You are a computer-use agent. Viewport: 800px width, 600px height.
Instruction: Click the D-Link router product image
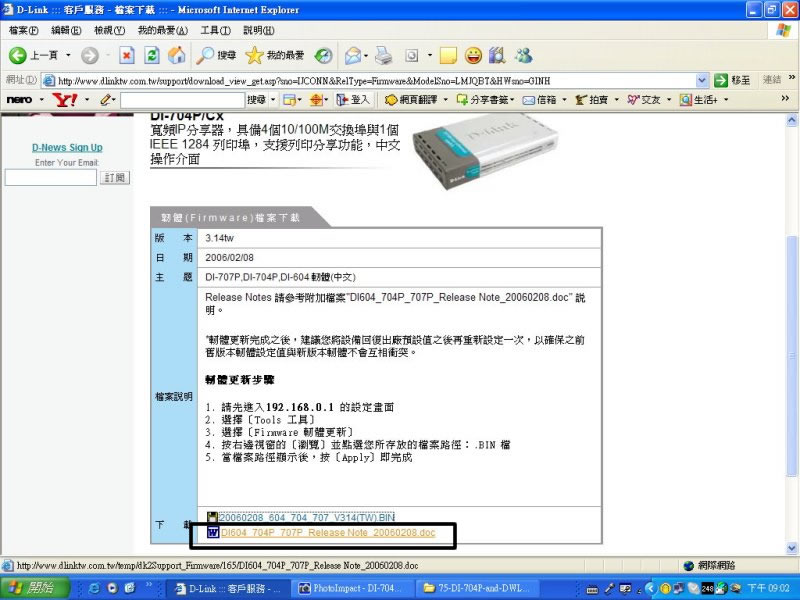point(485,150)
